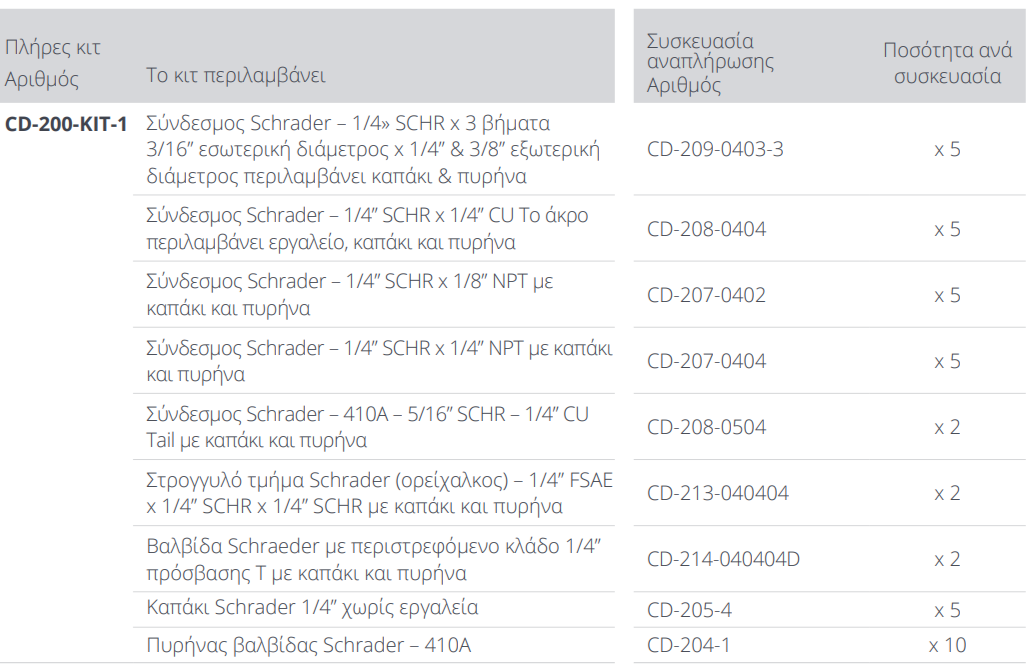
Task: Click the "Στρογγυλό τμήμα Schrader (ορείχαλκος)" description
Action: (x=378, y=494)
